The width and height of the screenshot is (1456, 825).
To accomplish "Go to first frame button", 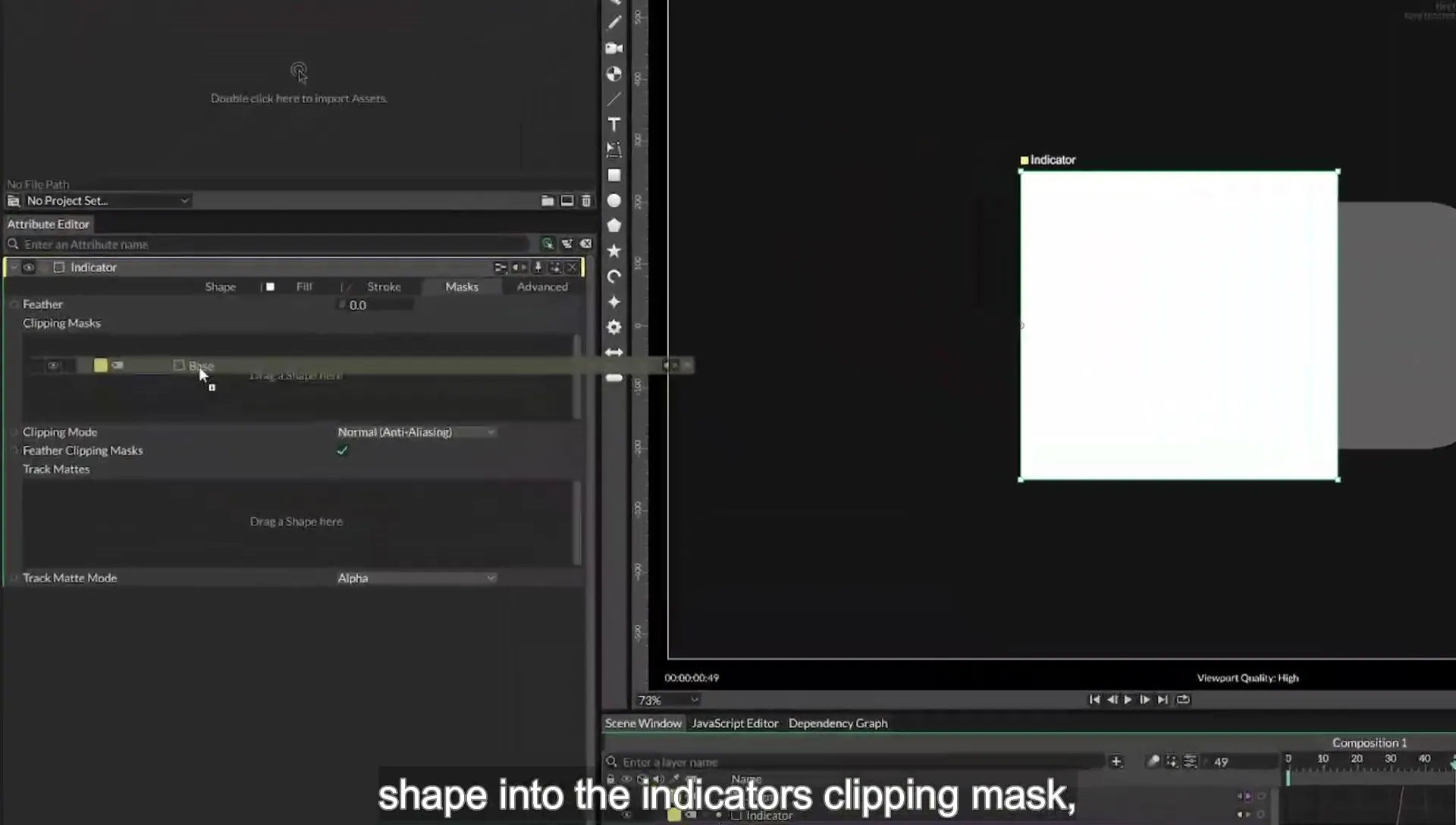I will coord(1094,700).
